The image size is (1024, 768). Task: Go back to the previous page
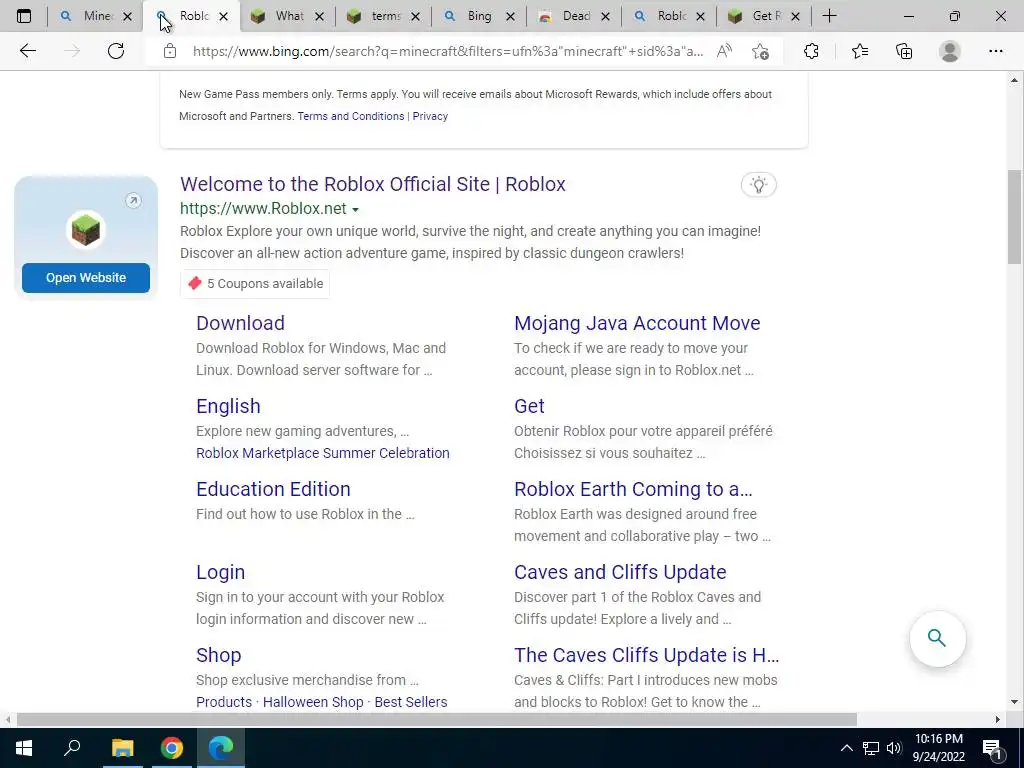tap(27, 51)
